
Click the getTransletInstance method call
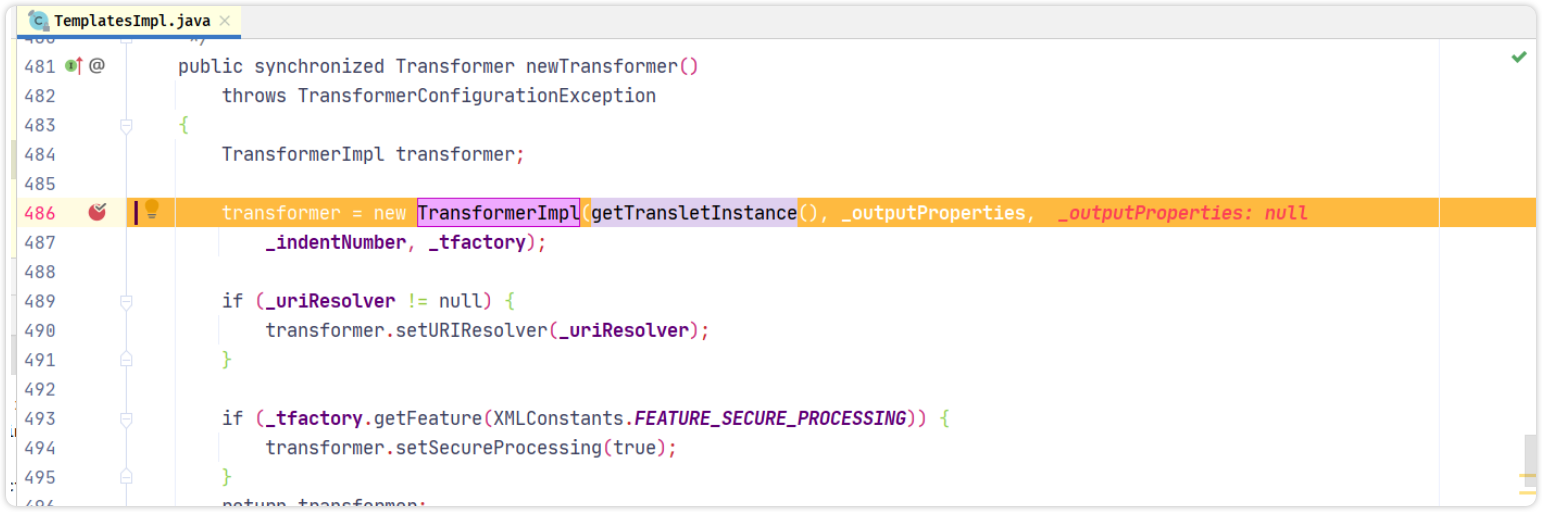click(x=694, y=213)
